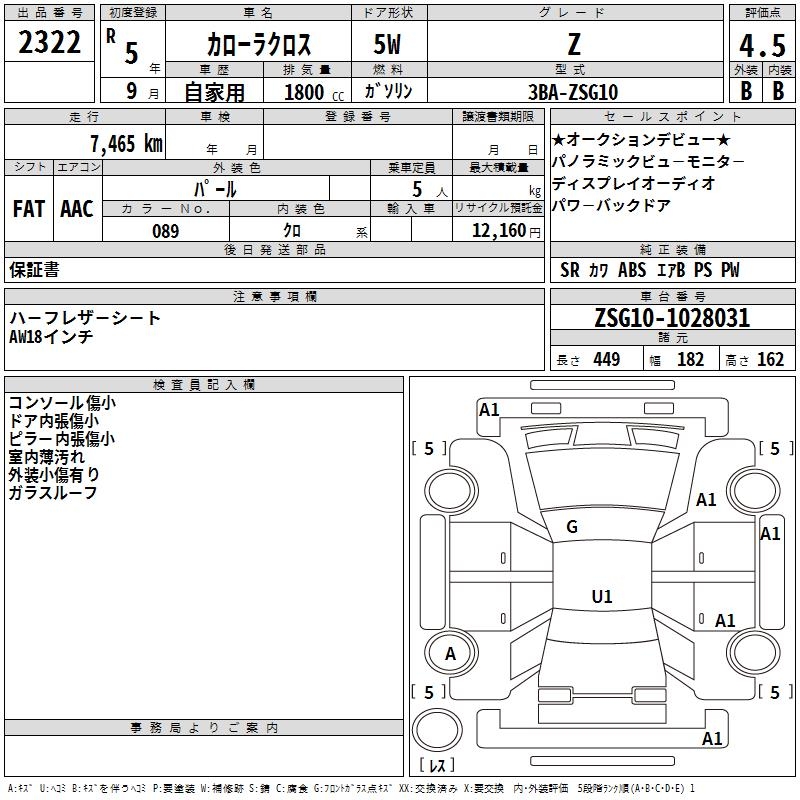This screenshot has height=800, width=800.
Task: Click the ハーフレザーシート note
Action: click(85, 318)
